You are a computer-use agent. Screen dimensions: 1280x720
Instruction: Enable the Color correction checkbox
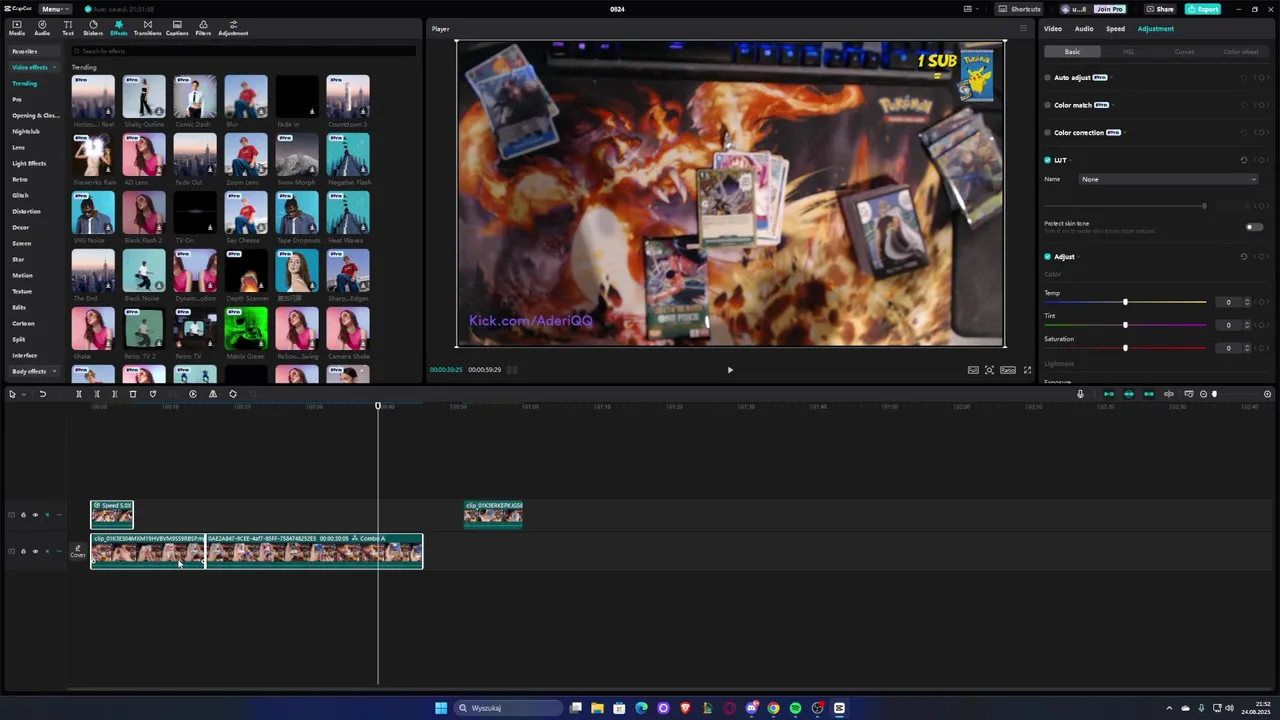point(1048,133)
